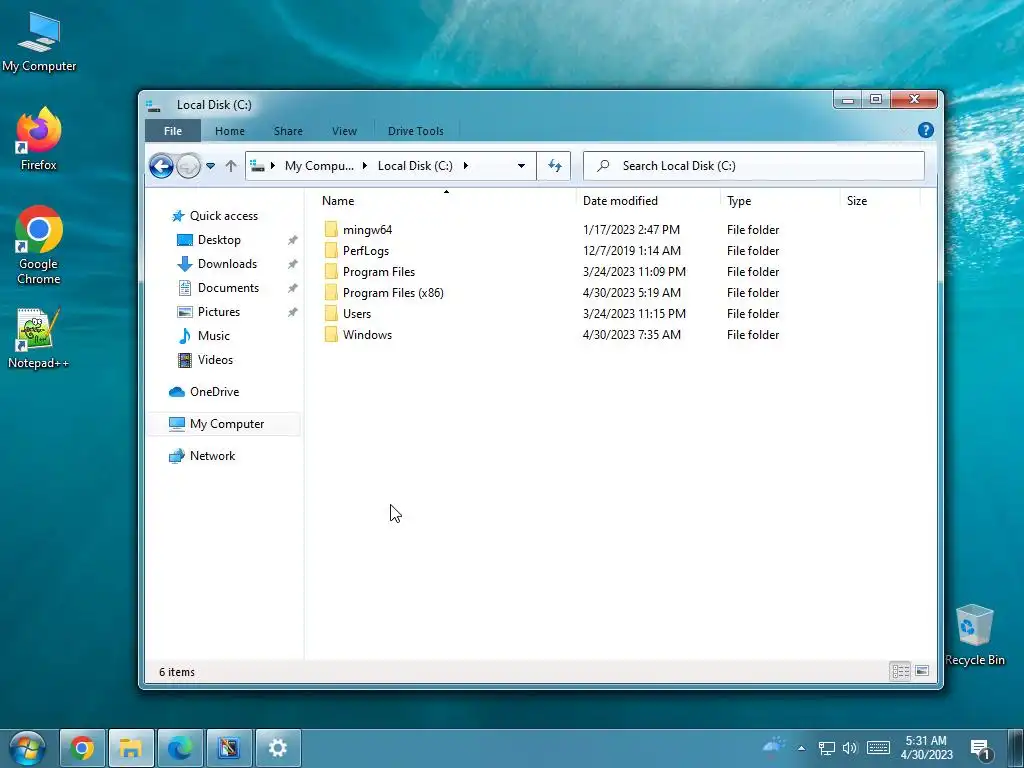Open the Share ribbon tab

point(288,131)
